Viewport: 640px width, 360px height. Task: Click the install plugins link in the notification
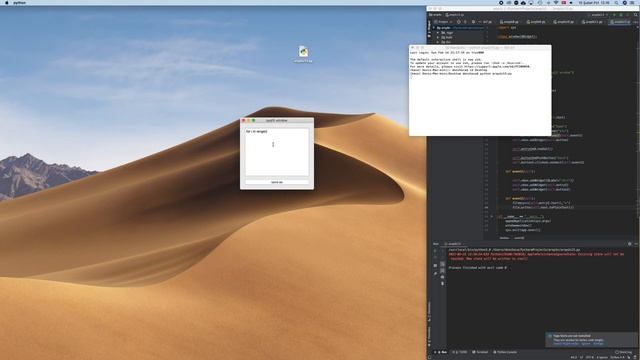pos(566,344)
